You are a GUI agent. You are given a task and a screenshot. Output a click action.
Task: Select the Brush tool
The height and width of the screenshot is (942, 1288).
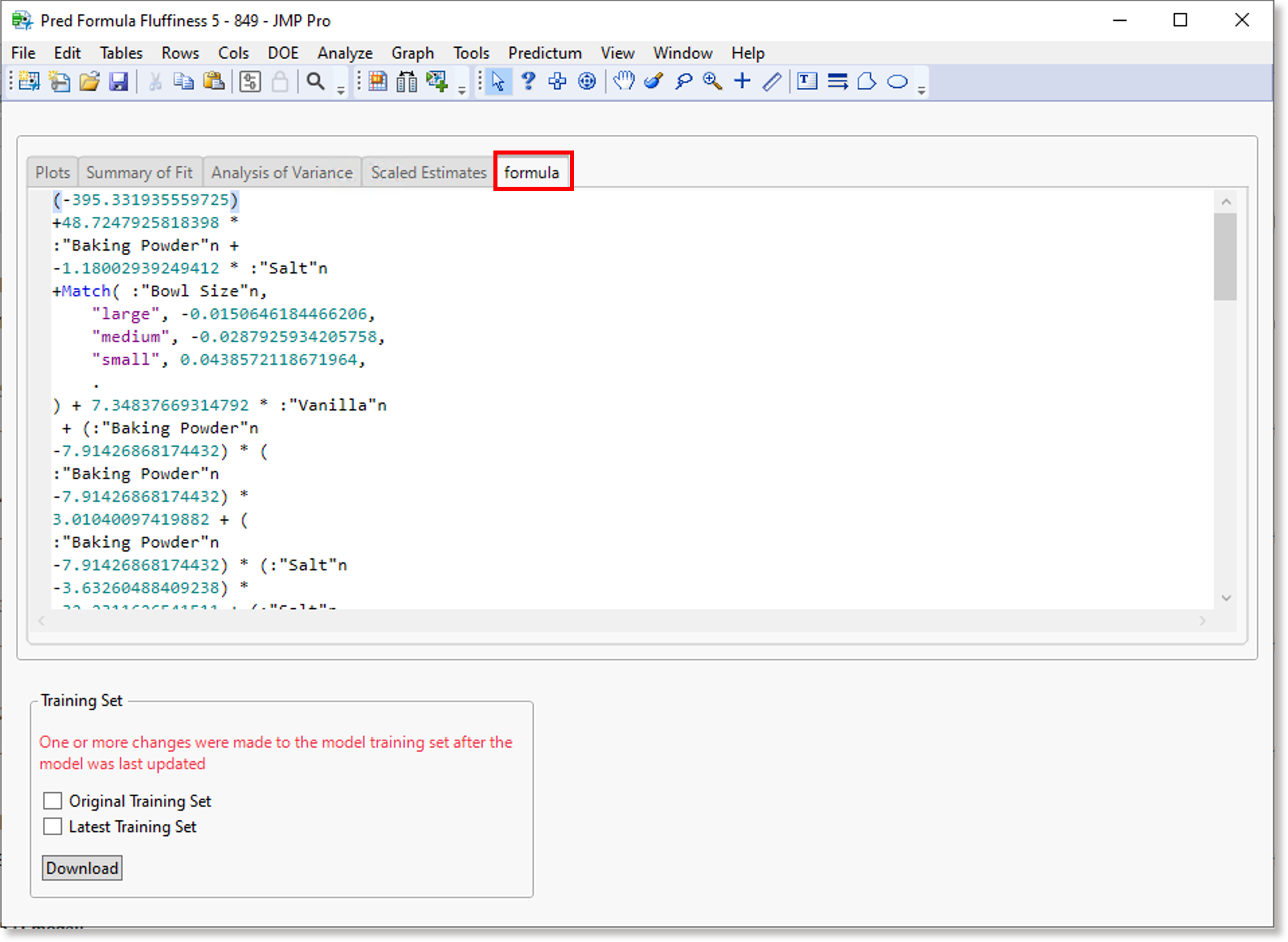[653, 81]
